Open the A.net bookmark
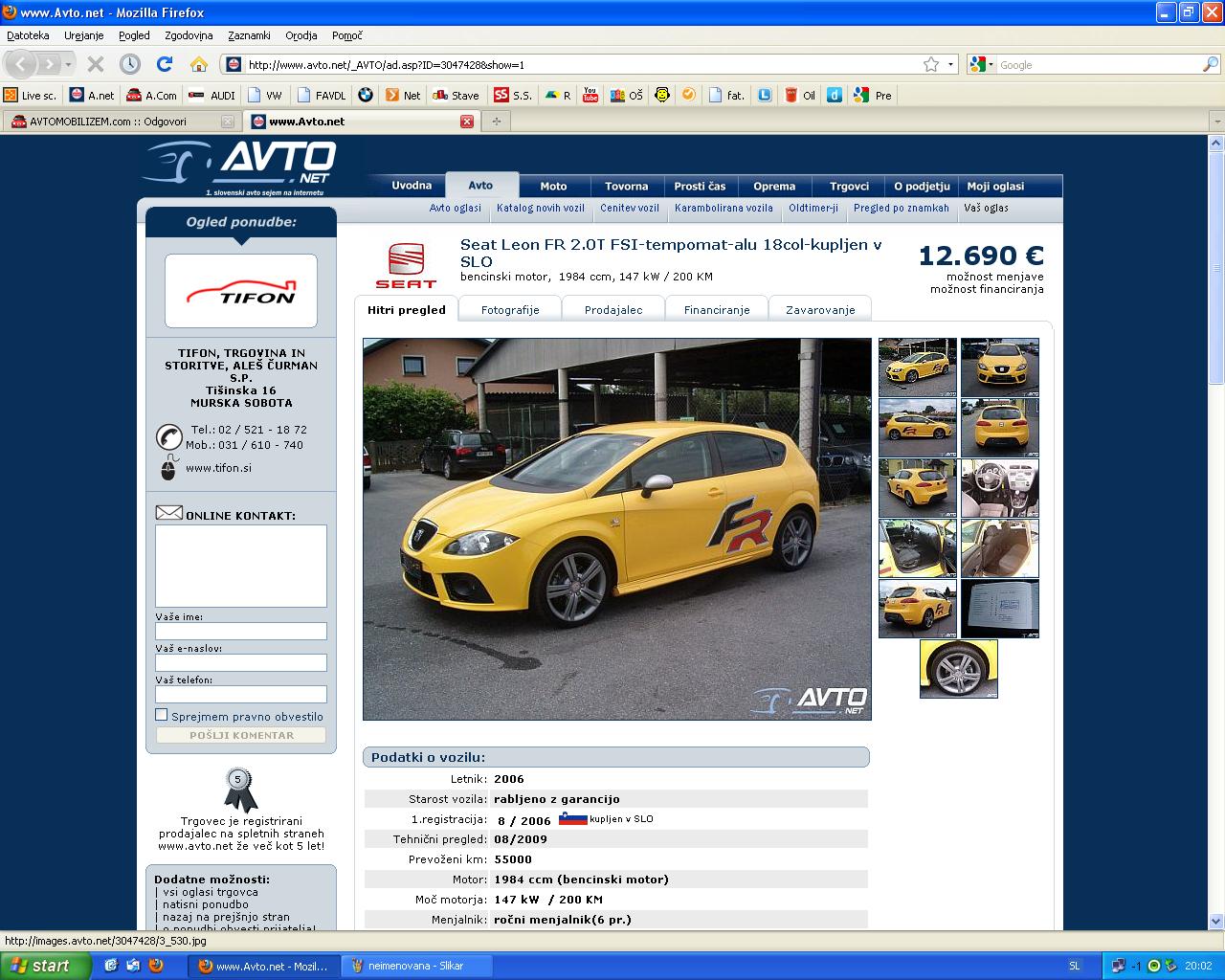This screenshot has height=980, width=1225. [92, 95]
